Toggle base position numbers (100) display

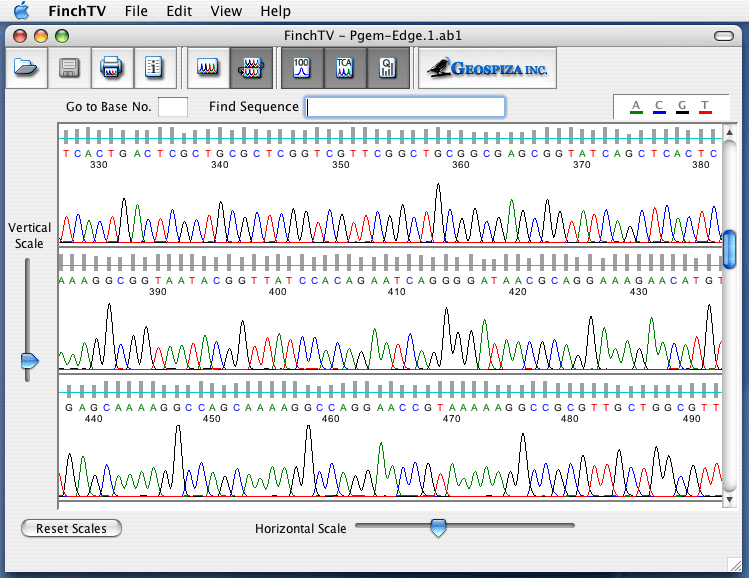tap(302, 68)
